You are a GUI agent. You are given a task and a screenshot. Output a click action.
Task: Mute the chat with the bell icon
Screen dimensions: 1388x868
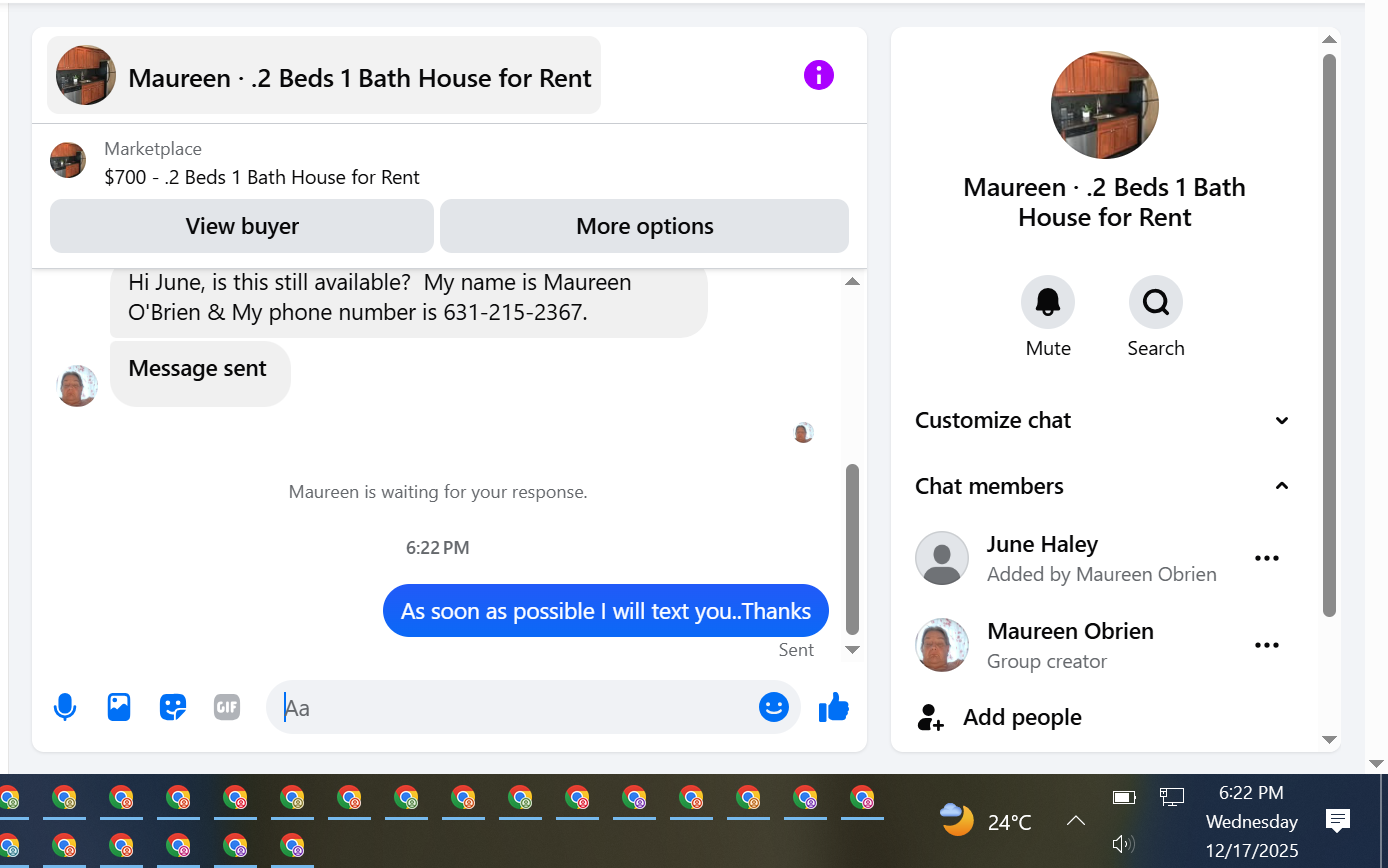pos(1048,302)
